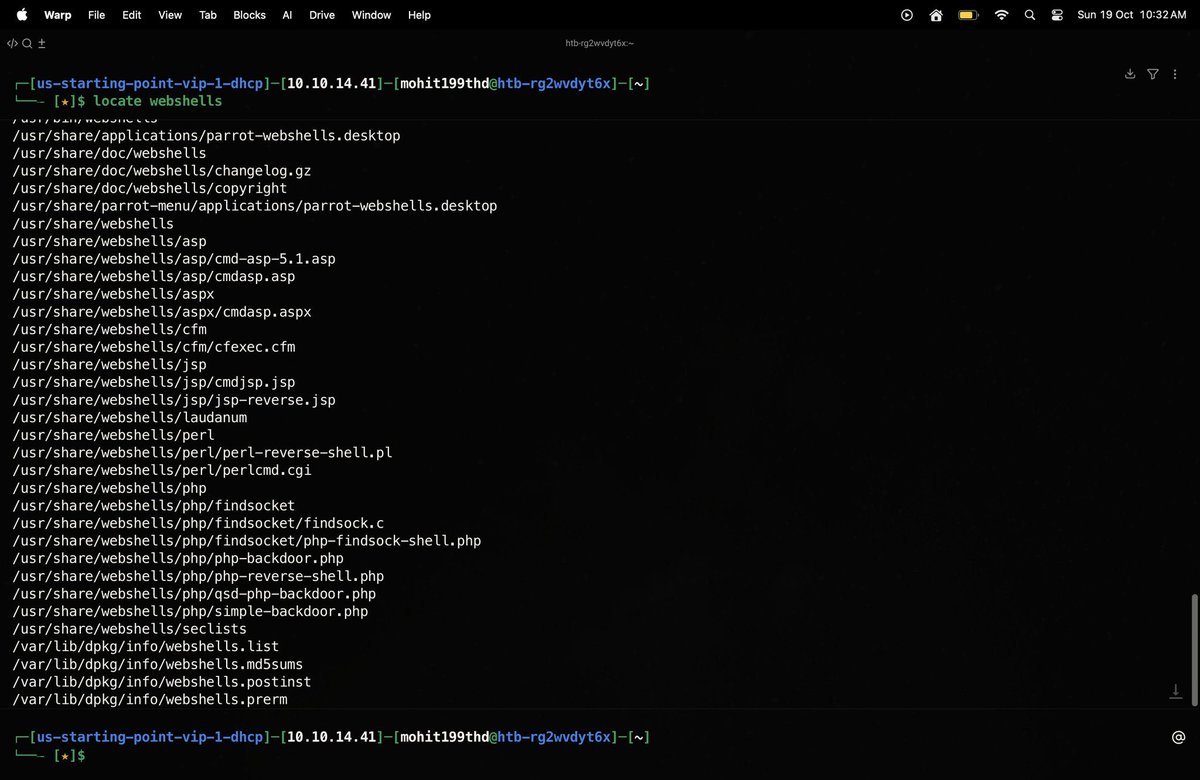Open Spotlight search in the menu bar
The width and height of the screenshot is (1200, 780).
[1030, 15]
